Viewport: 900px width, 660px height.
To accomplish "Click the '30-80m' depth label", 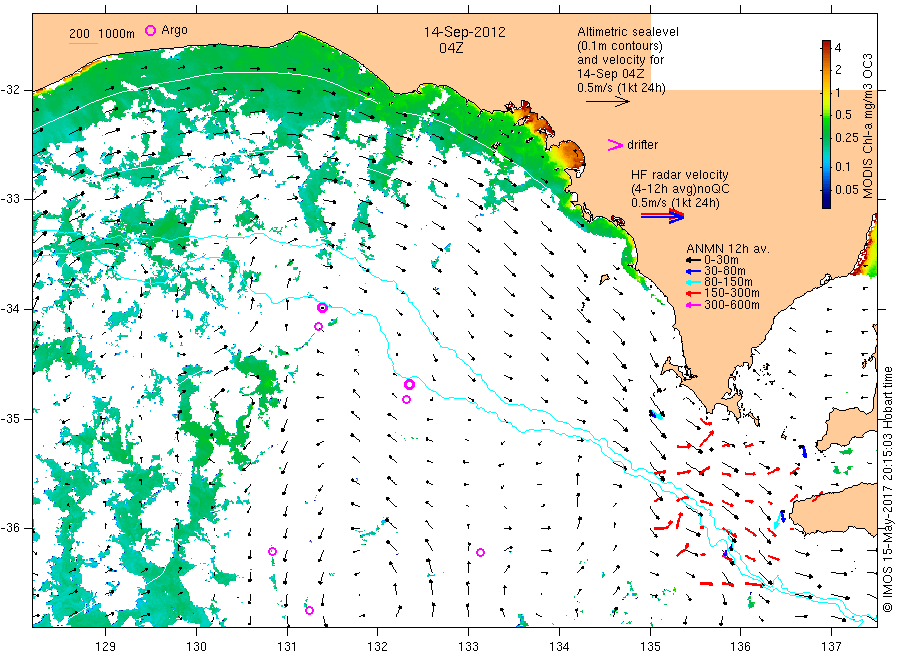I will [724, 271].
